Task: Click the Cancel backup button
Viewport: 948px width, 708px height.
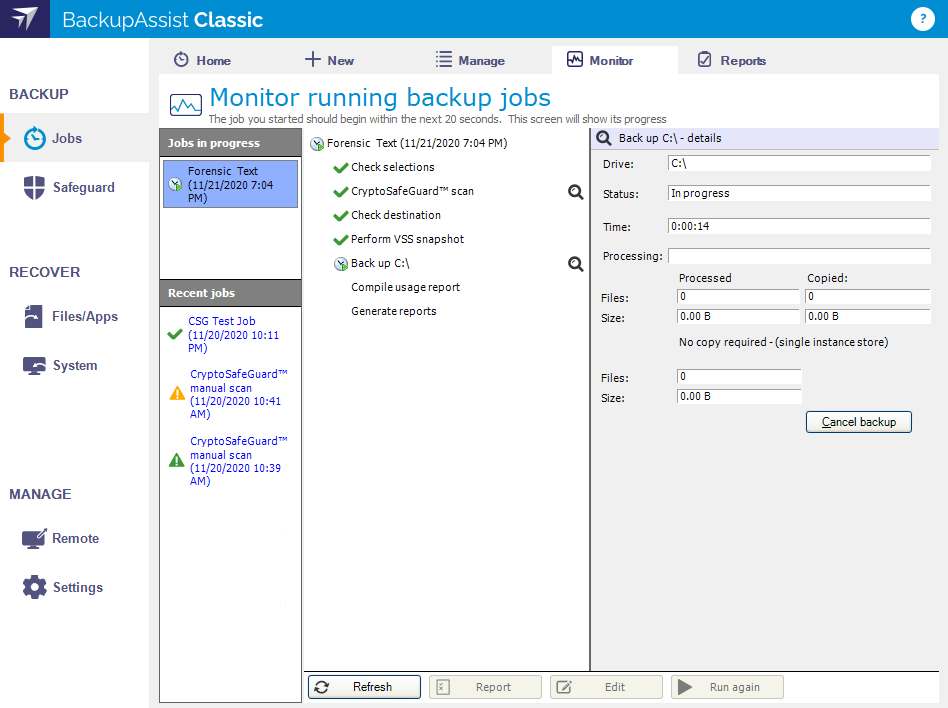Action: [x=859, y=422]
